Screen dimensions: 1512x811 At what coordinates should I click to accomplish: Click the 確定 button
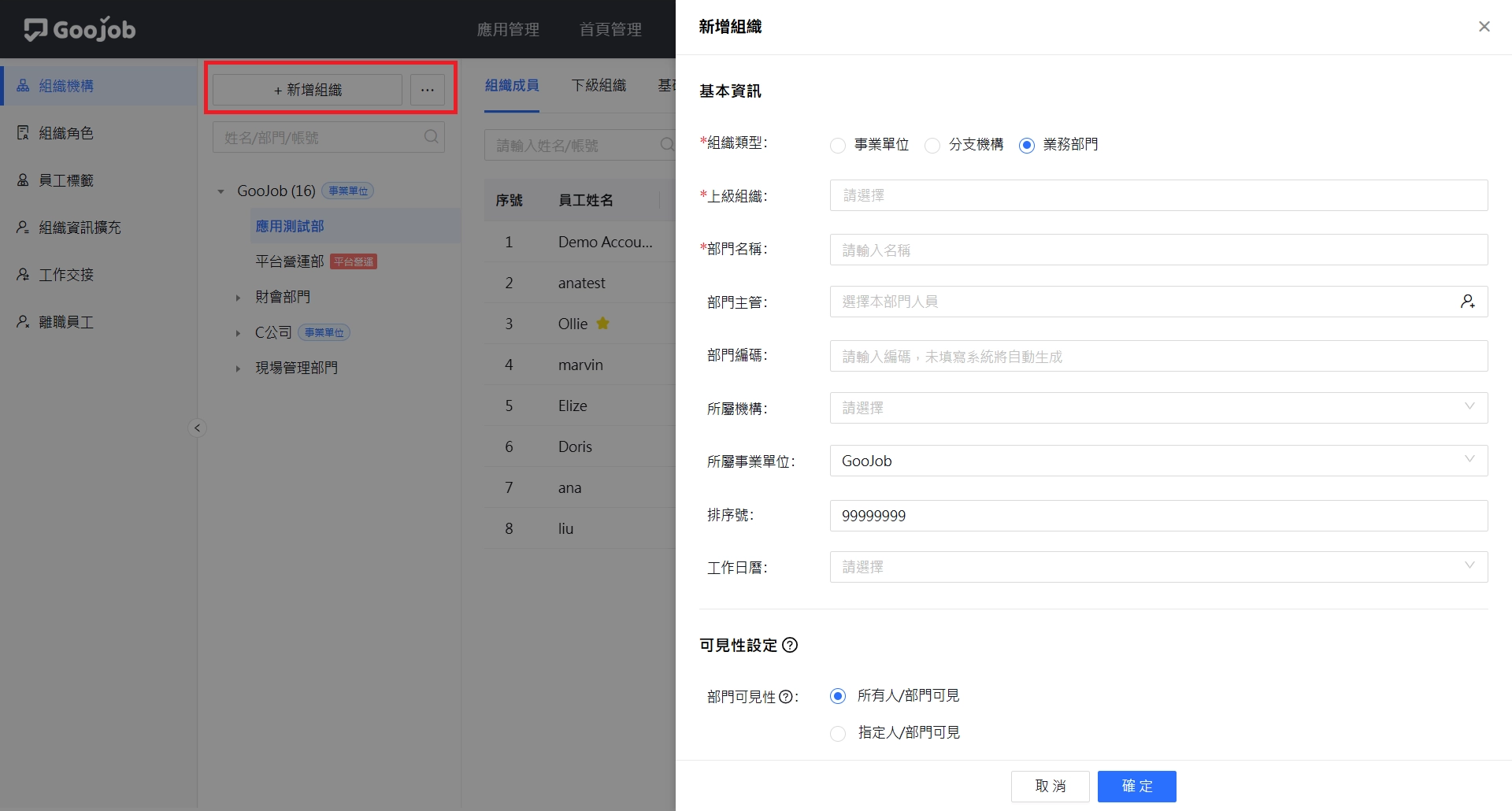coord(1137,786)
